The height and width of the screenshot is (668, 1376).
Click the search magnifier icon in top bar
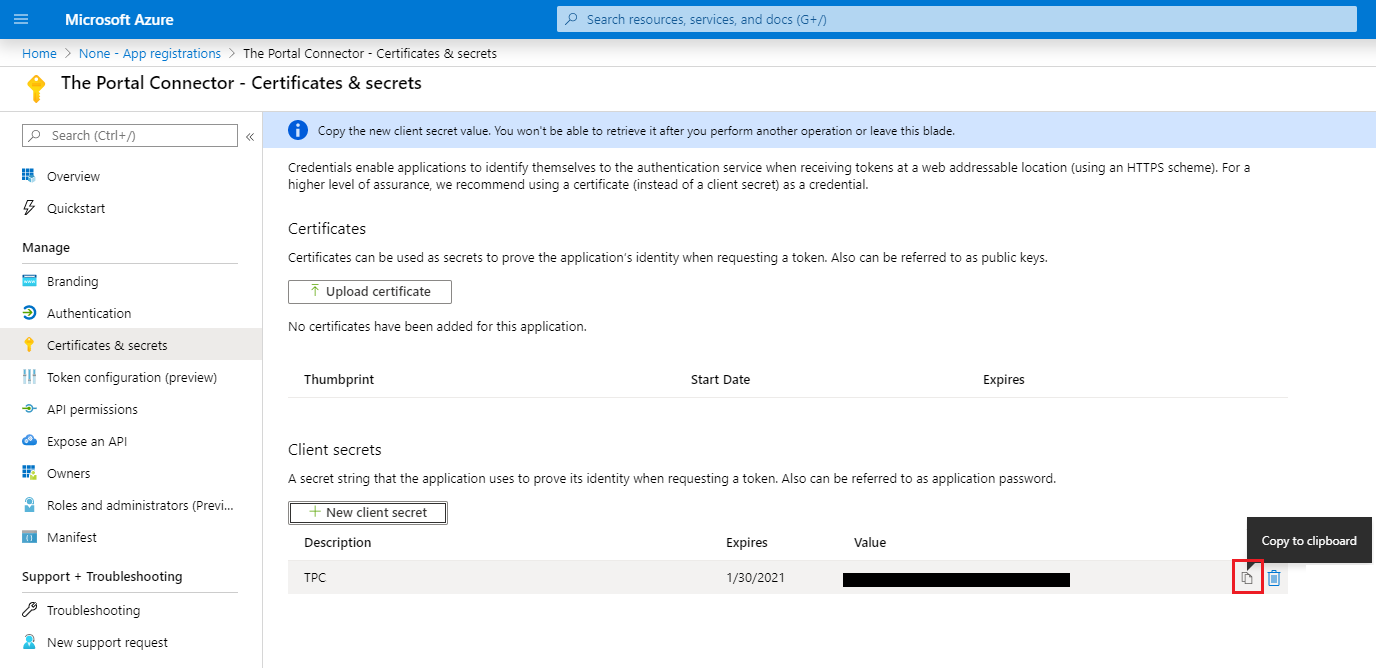point(571,19)
